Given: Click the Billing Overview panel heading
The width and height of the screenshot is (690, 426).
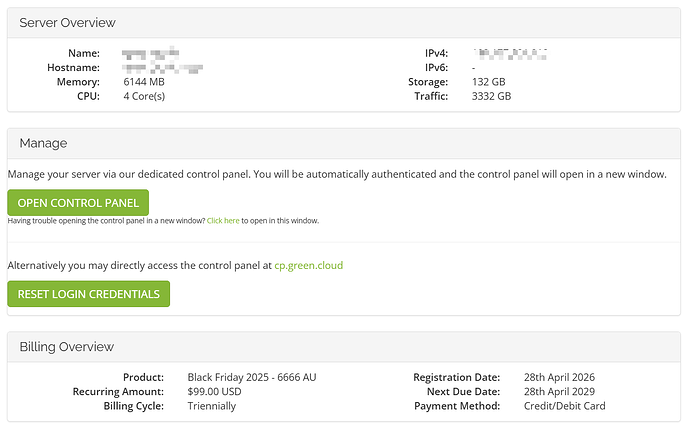Looking at the screenshot, I should coord(66,347).
